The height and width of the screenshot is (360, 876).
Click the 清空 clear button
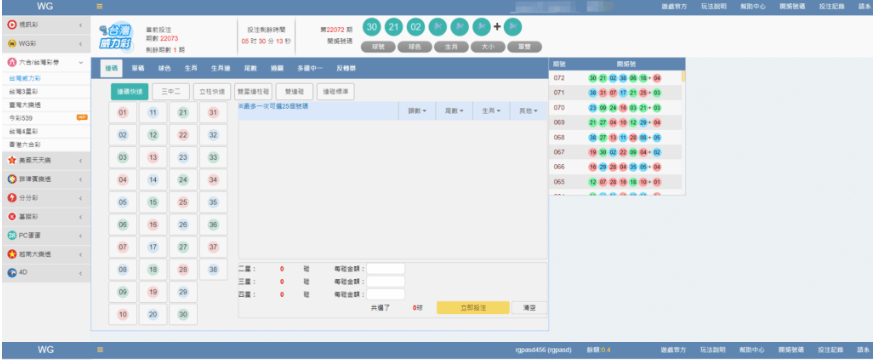[530, 308]
